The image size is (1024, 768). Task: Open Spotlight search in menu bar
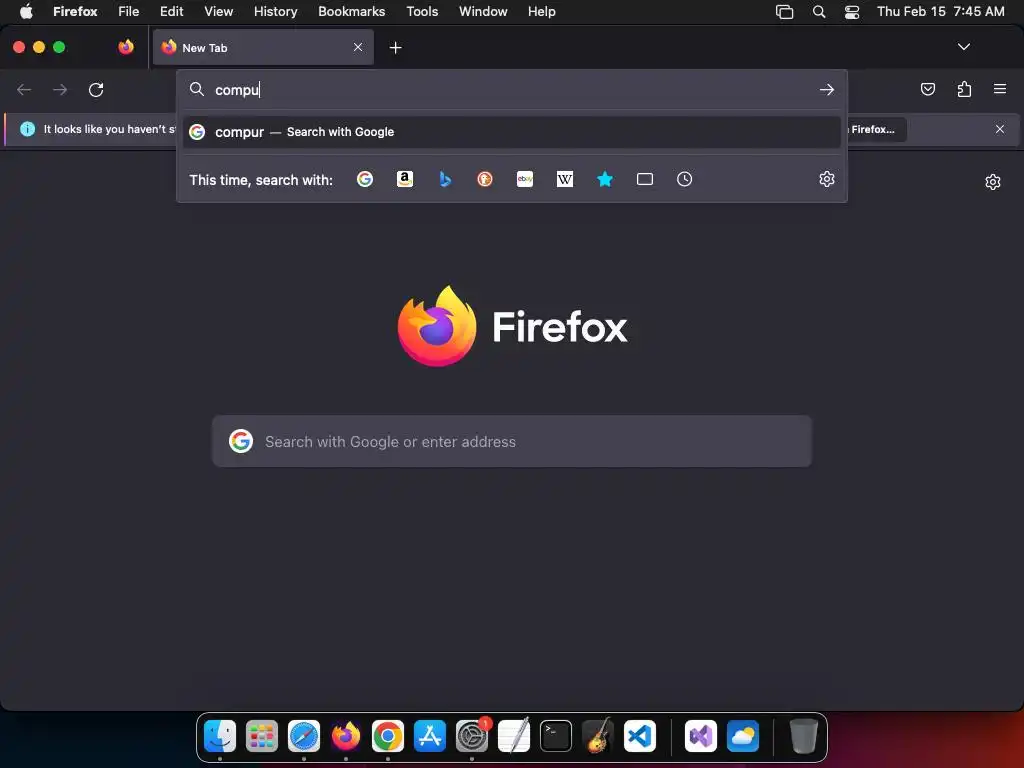(x=819, y=11)
